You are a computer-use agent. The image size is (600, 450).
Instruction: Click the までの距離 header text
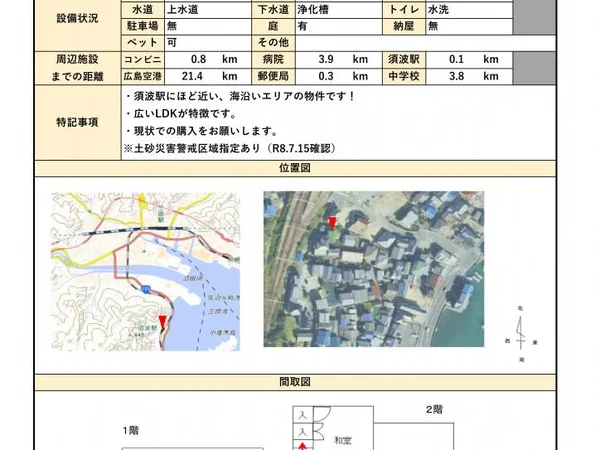78,77
